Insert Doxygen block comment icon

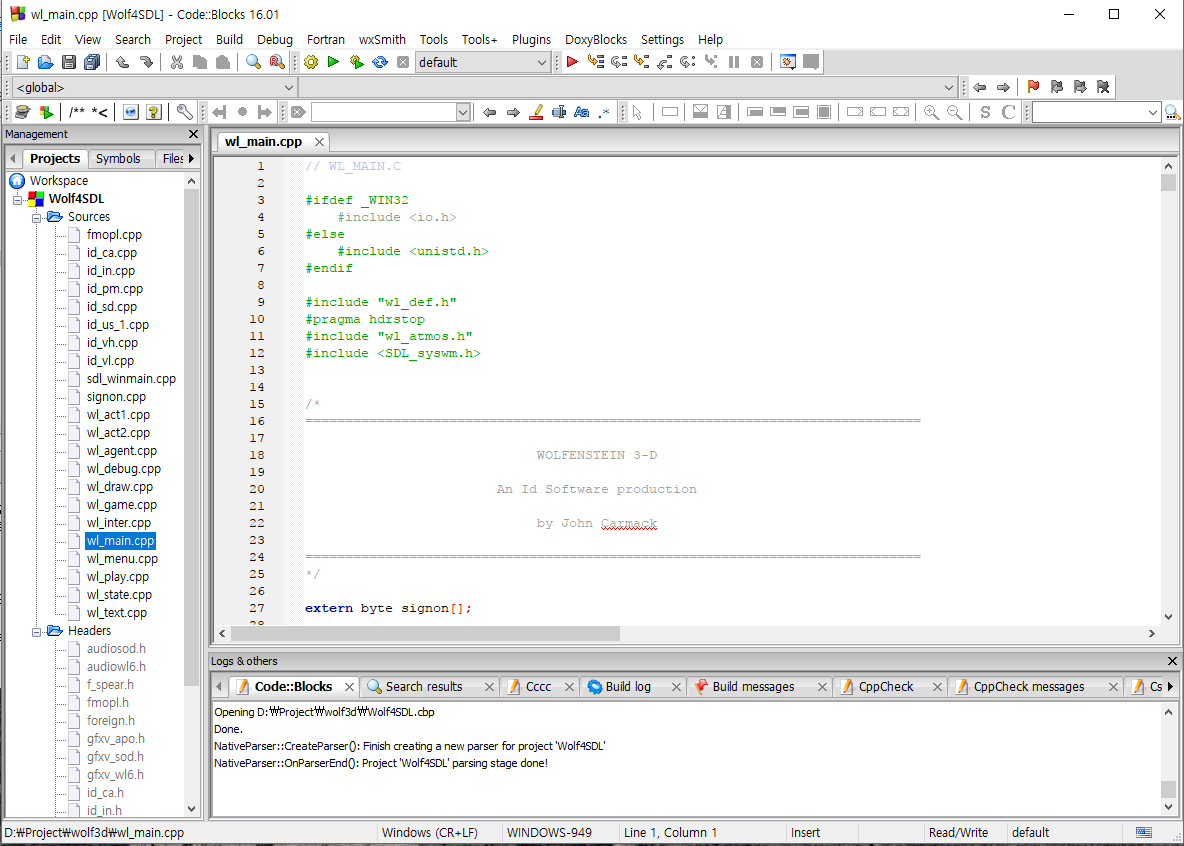pos(76,113)
